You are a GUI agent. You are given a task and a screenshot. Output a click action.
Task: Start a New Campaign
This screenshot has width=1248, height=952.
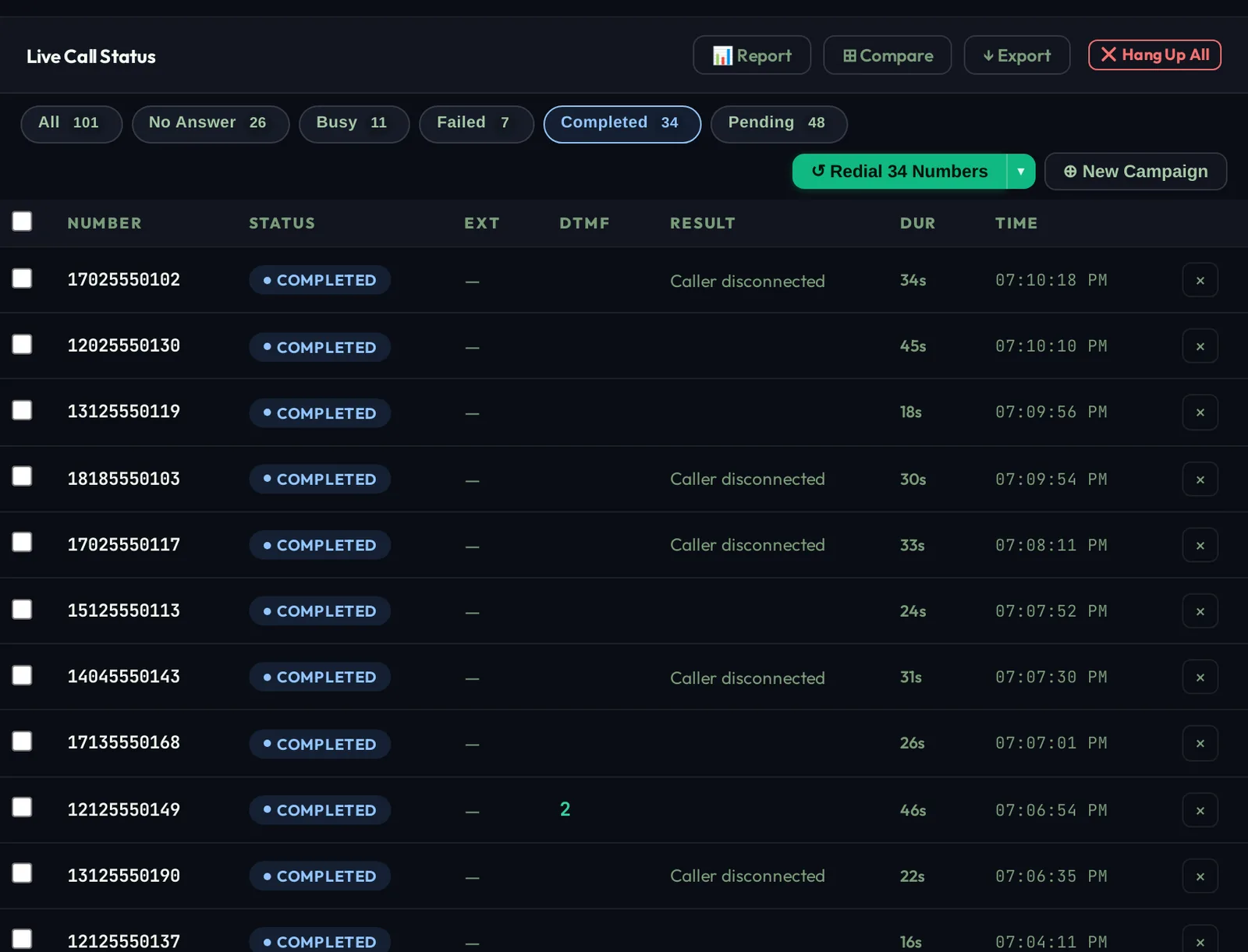[1136, 172]
